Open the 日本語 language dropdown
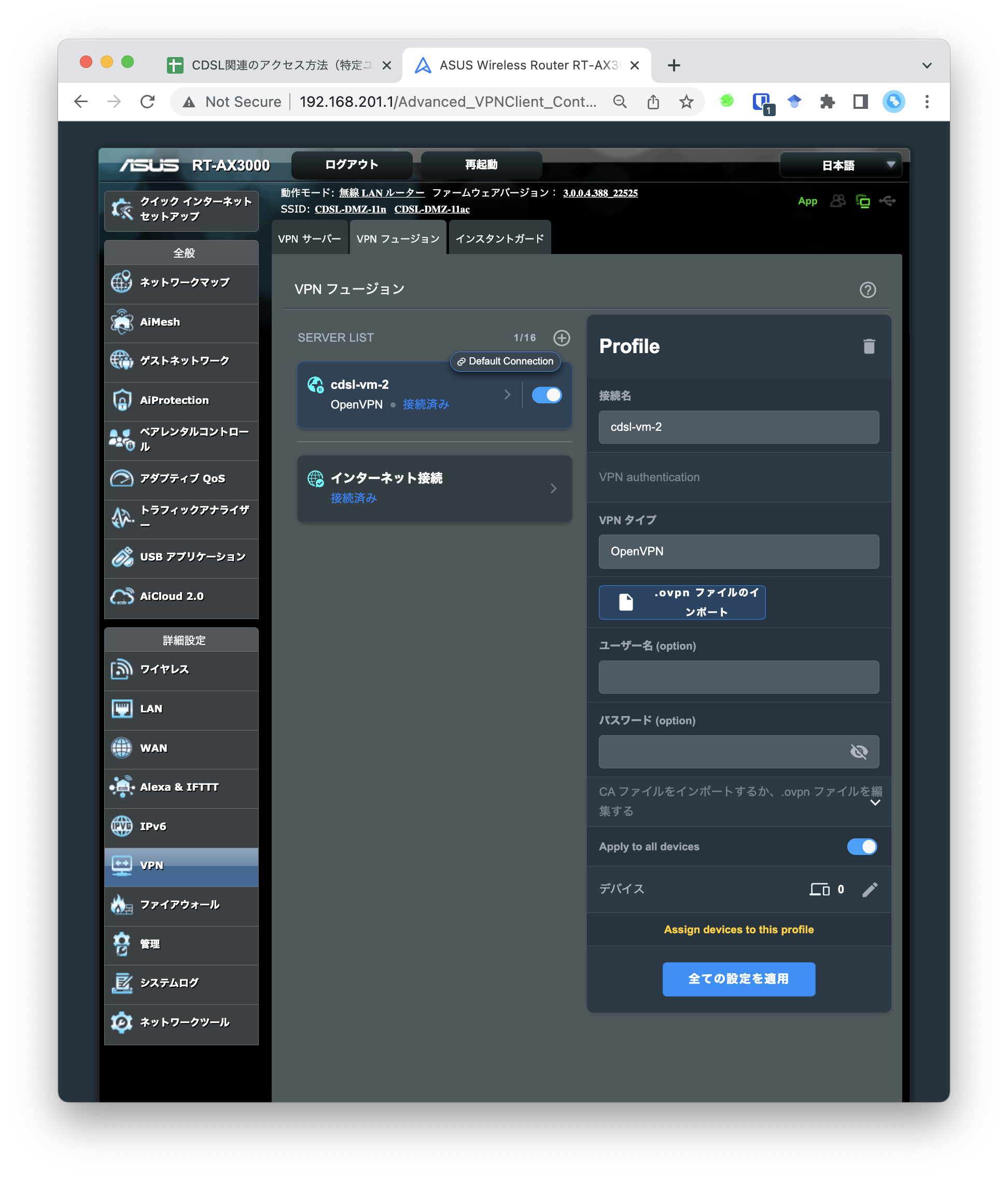Viewport: 1008px width, 1179px height. coord(841,165)
